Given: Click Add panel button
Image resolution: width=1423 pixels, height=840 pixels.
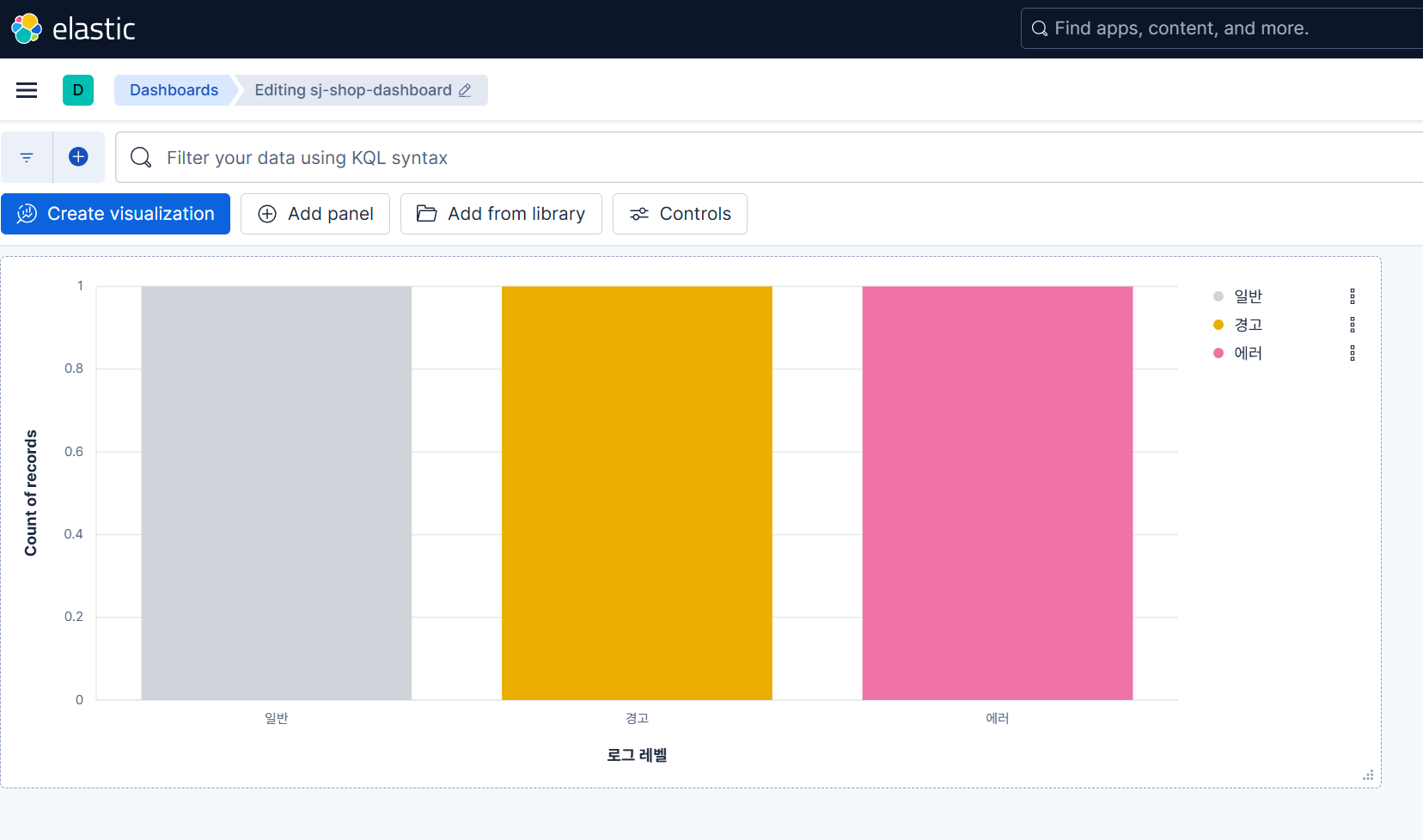Looking at the screenshot, I should [315, 214].
